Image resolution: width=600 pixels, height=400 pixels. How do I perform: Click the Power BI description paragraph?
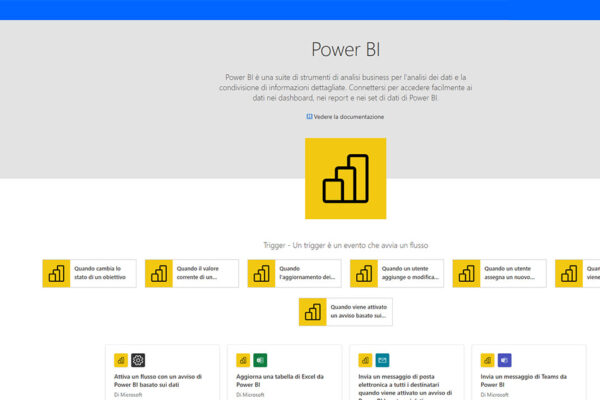(346, 87)
